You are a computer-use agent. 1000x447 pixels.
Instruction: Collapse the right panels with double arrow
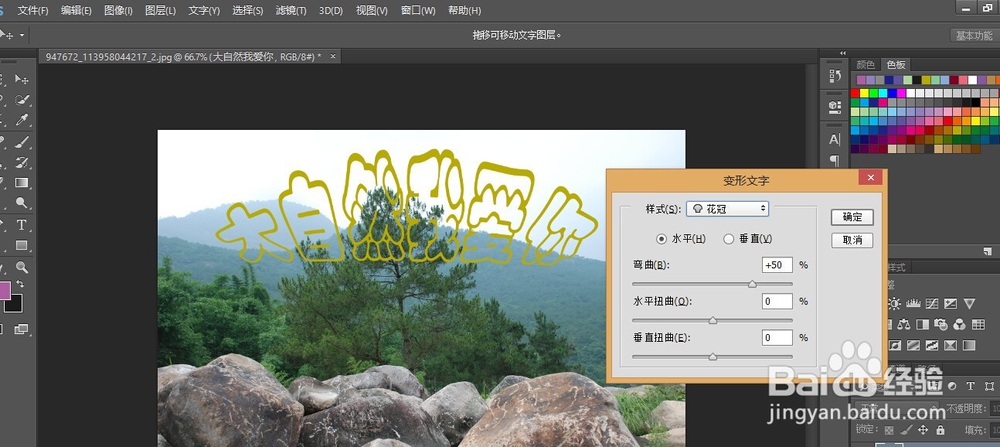click(x=842, y=53)
